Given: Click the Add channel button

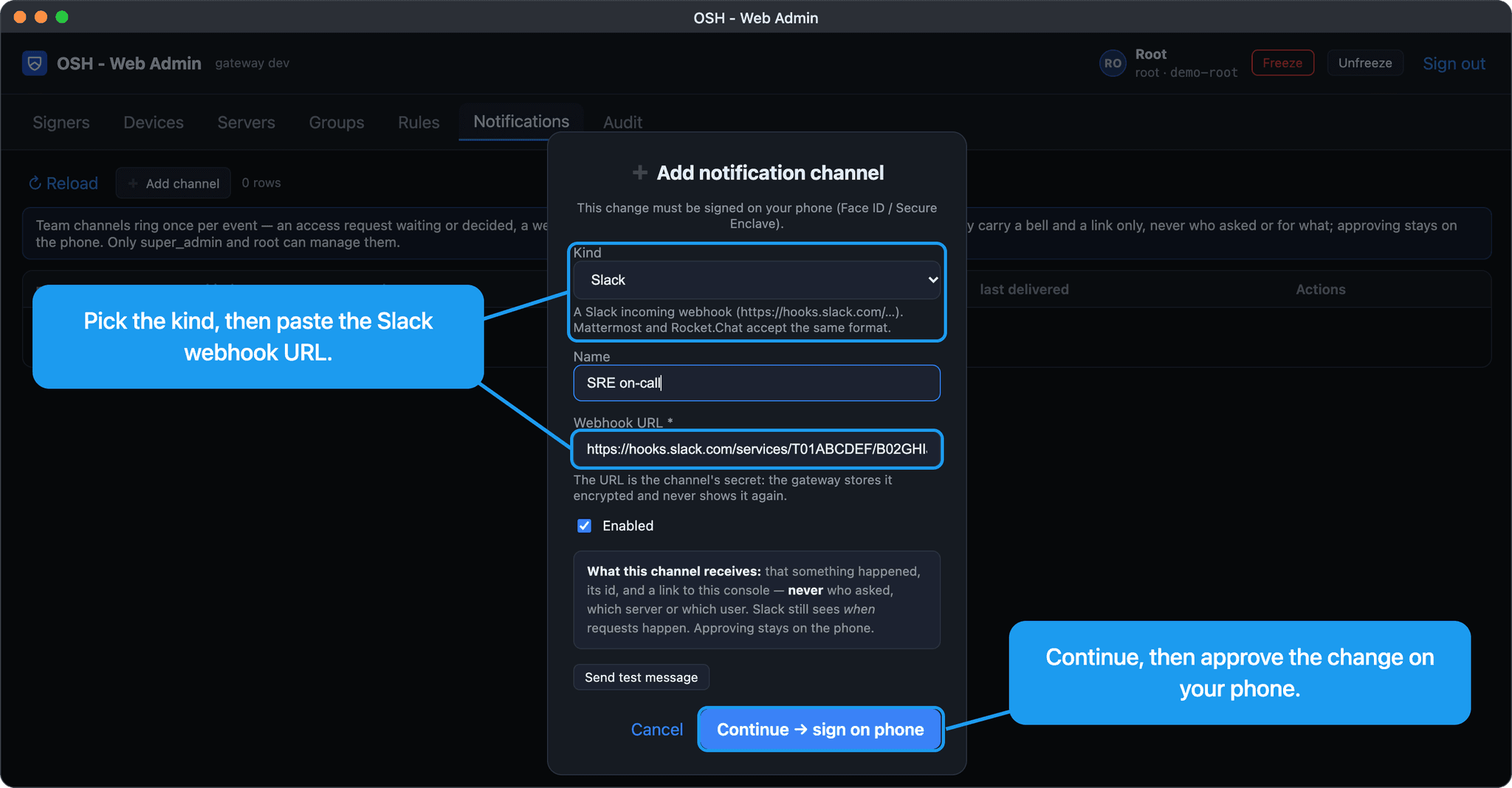Looking at the screenshot, I should click(173, 183).
